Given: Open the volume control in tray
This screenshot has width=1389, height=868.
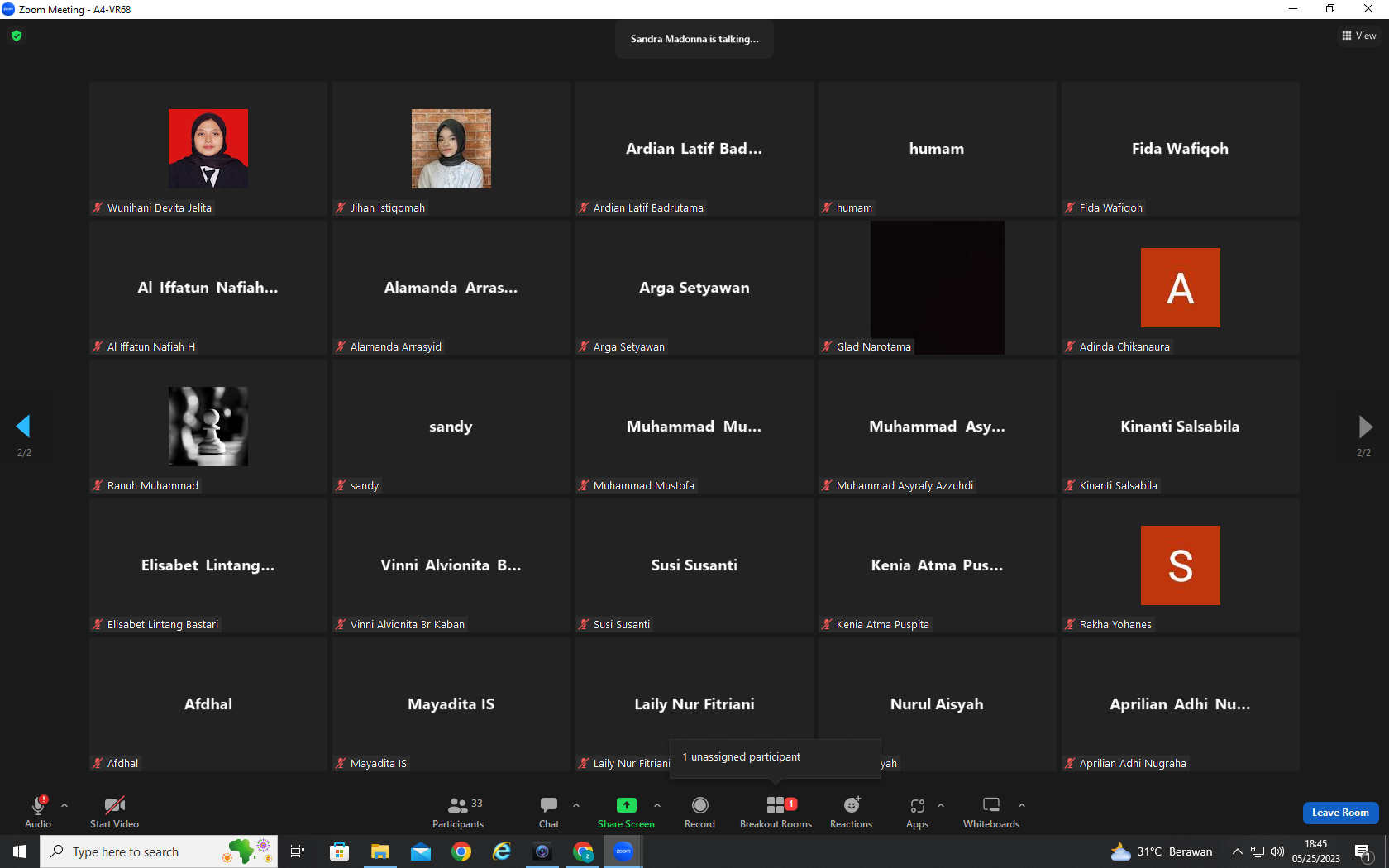Looking at the screenshot, I should (x=1277, y=851).
